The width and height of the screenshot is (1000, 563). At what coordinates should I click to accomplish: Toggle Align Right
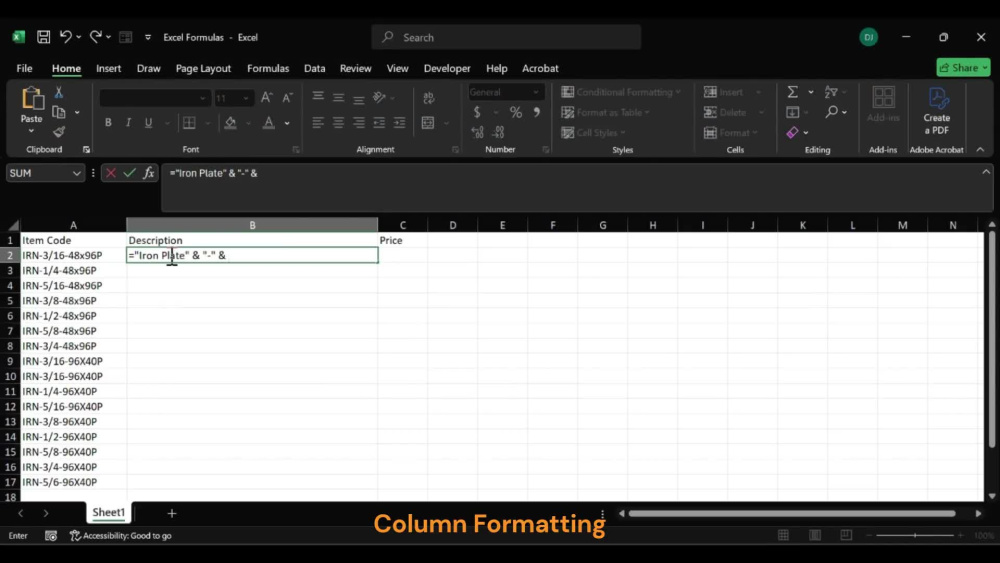(x=359, y=122)
